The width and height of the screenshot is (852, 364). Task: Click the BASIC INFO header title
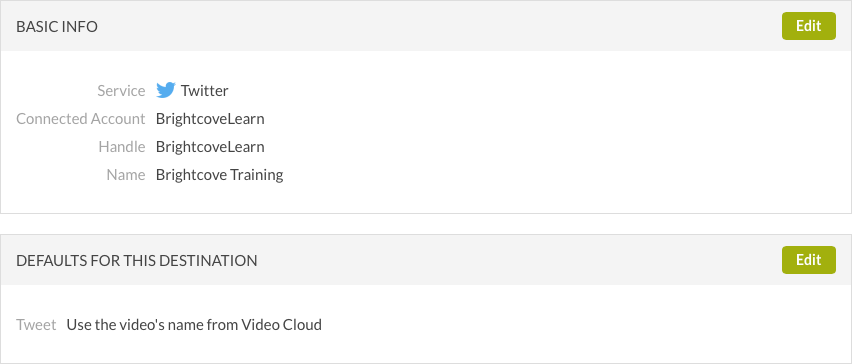(57, 27)
